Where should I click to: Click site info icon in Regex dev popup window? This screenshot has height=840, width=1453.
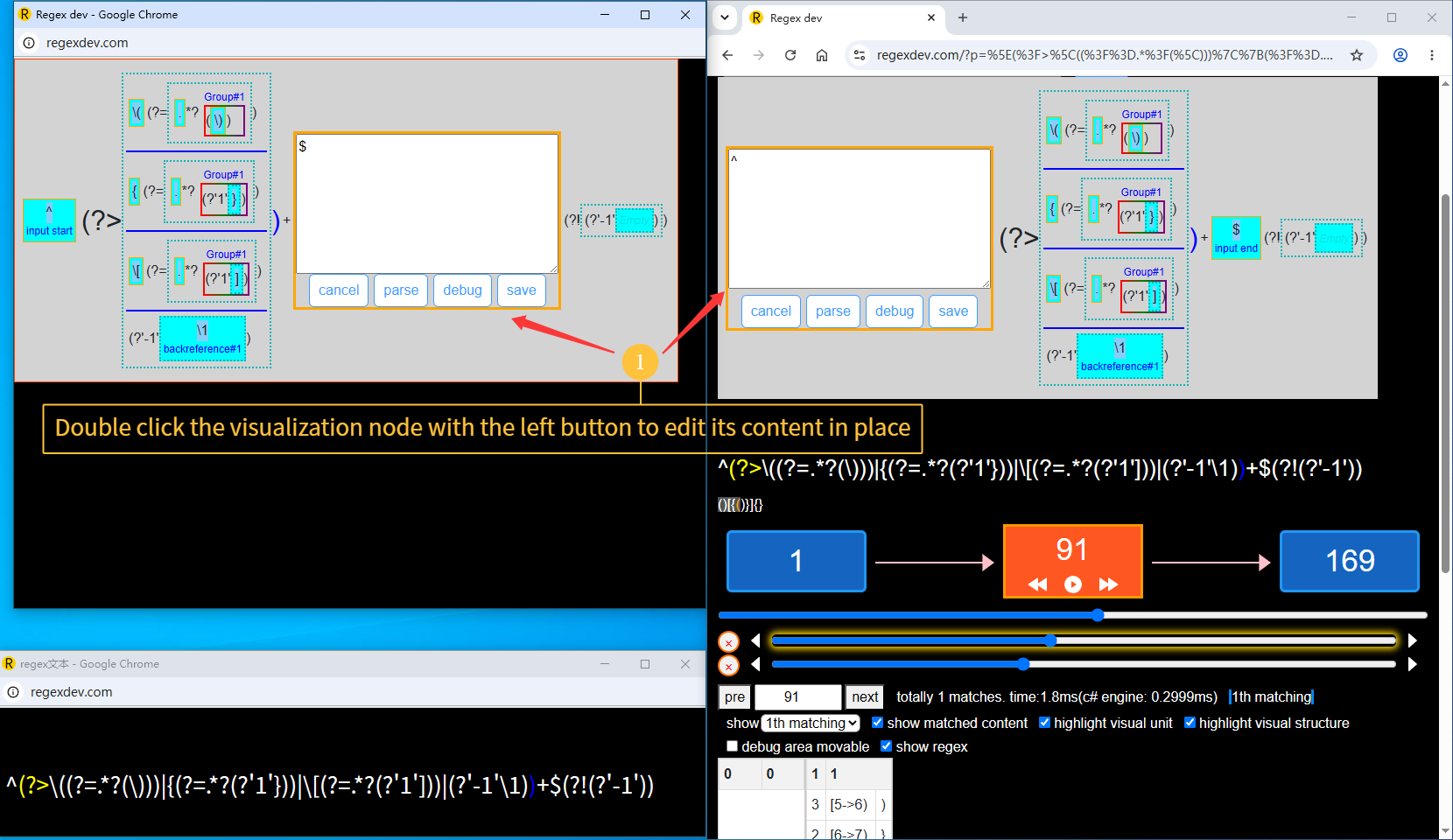tap(29, 43)
